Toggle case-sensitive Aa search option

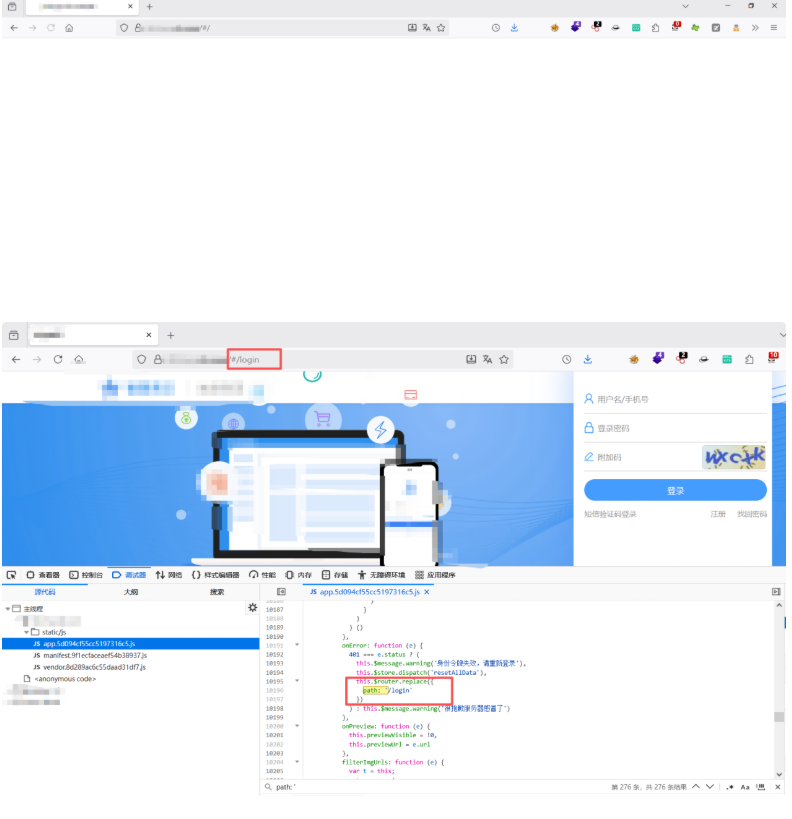coord(745,787)
